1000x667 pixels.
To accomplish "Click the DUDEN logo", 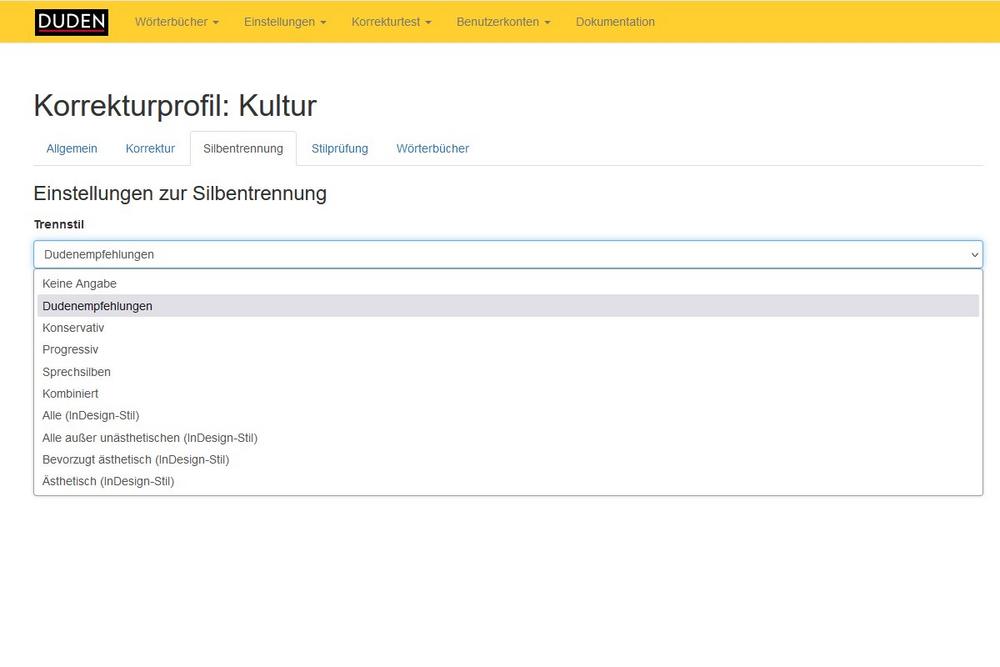I will [71, 22].
